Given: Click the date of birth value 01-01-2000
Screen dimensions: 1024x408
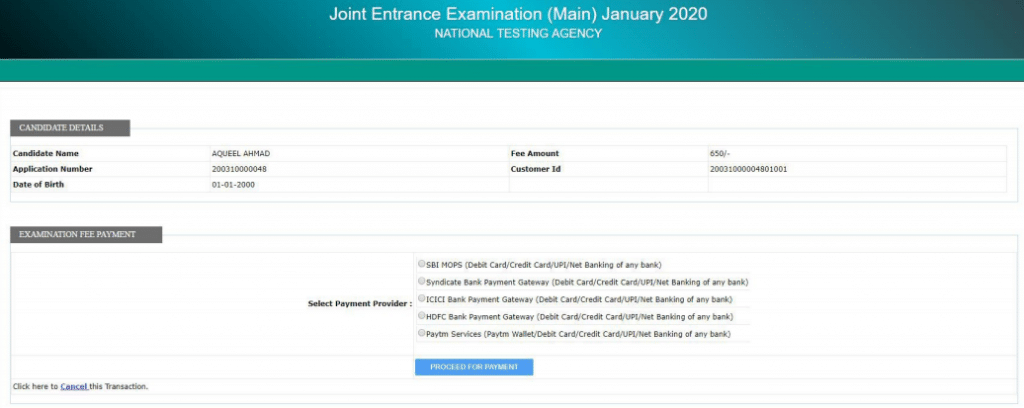Looking at the screenshot, I should tap(233, 185).
